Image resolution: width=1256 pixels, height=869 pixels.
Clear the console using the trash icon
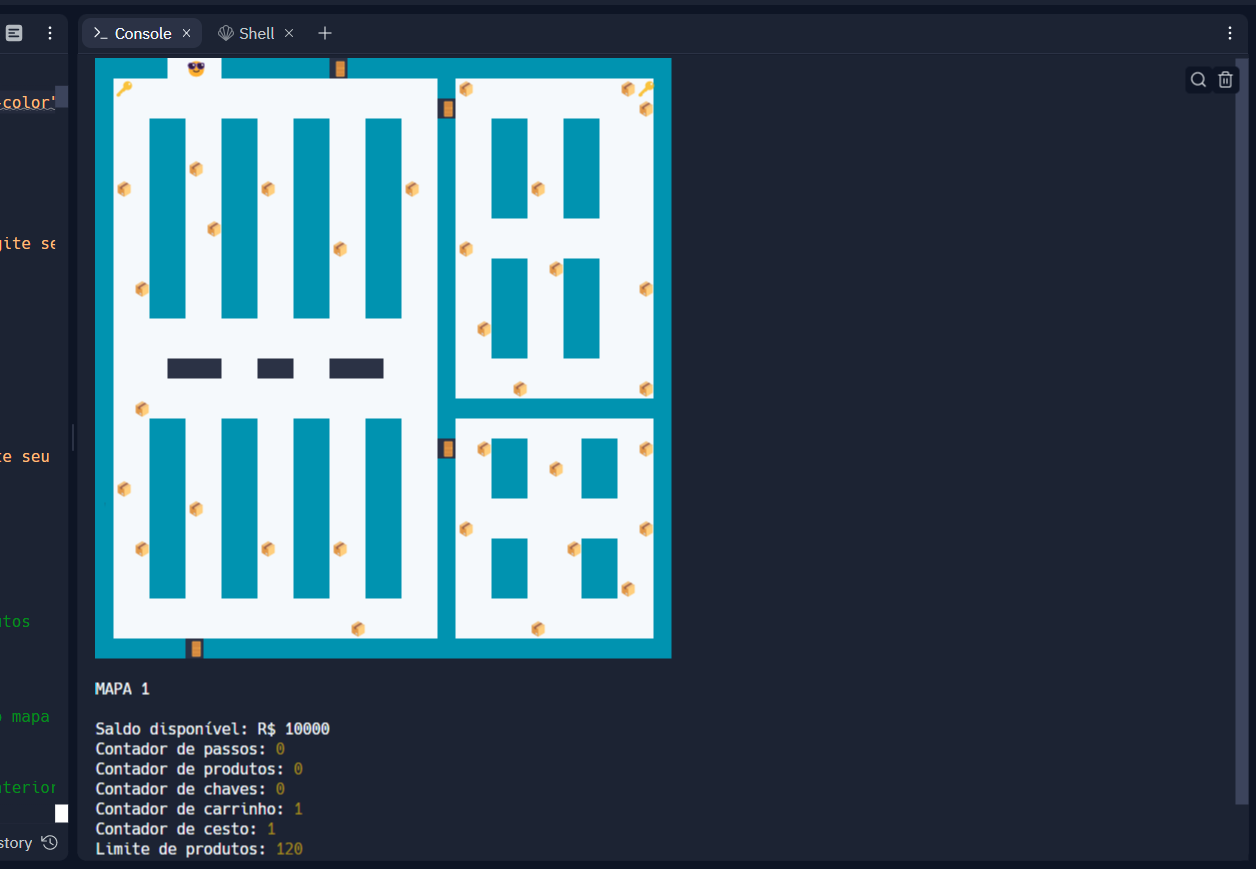(1225, 79)
